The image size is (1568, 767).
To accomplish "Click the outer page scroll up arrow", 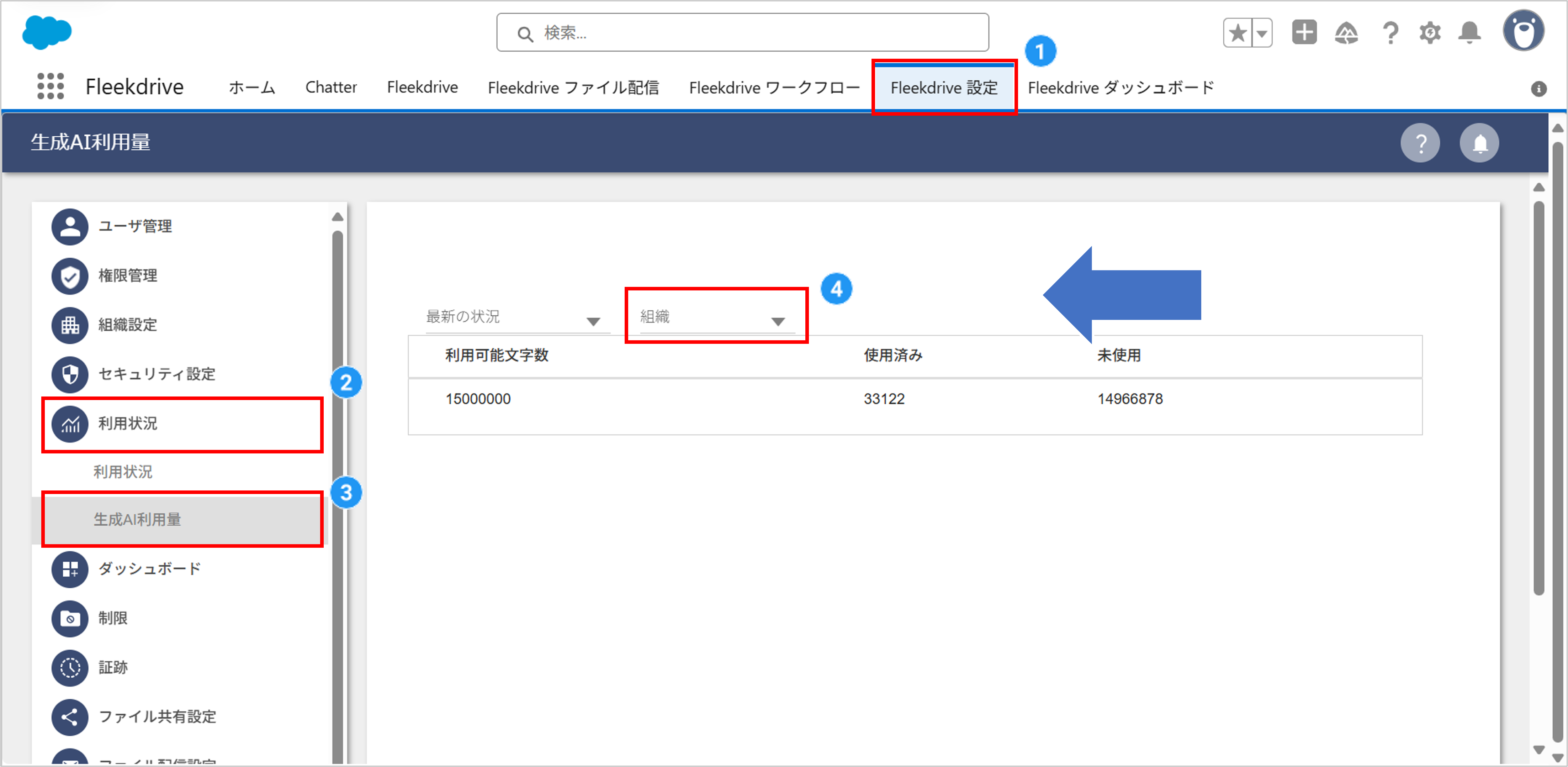I will click(x=1558, y=128).
